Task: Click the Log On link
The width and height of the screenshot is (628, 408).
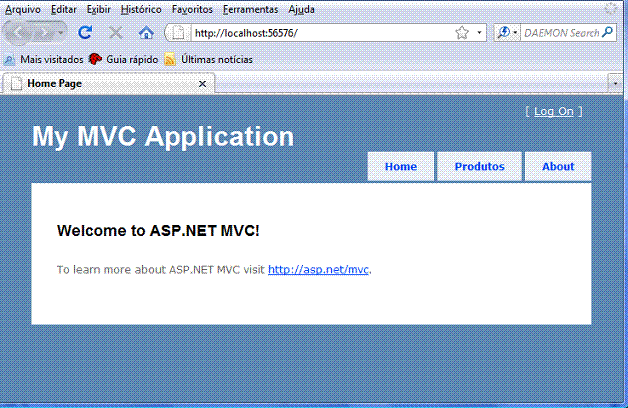Action: point(554,111)
